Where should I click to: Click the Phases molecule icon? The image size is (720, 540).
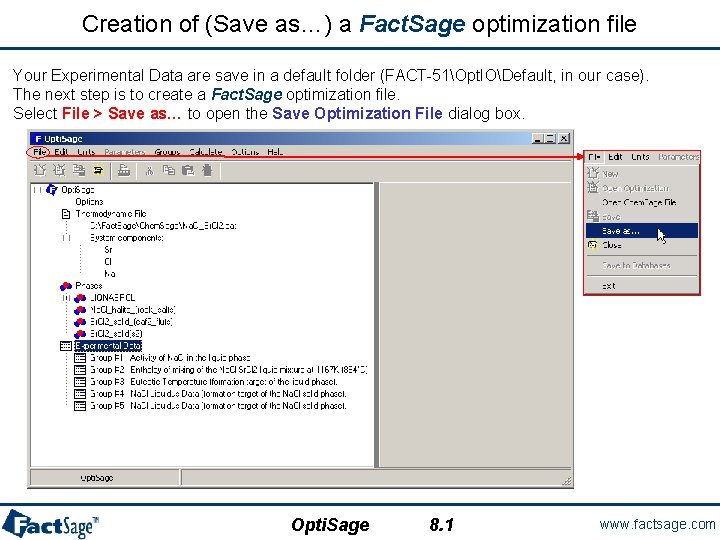[66, 286]
